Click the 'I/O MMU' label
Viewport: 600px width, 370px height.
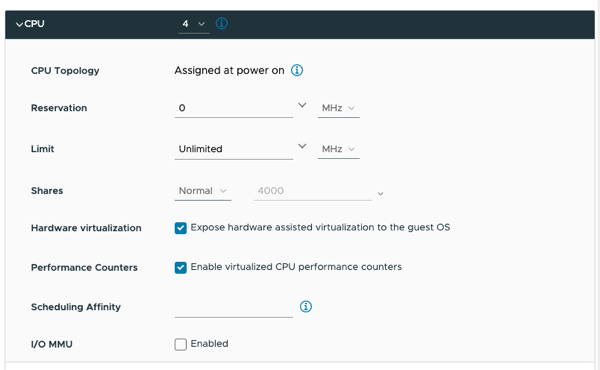click(x=52, y=344)
